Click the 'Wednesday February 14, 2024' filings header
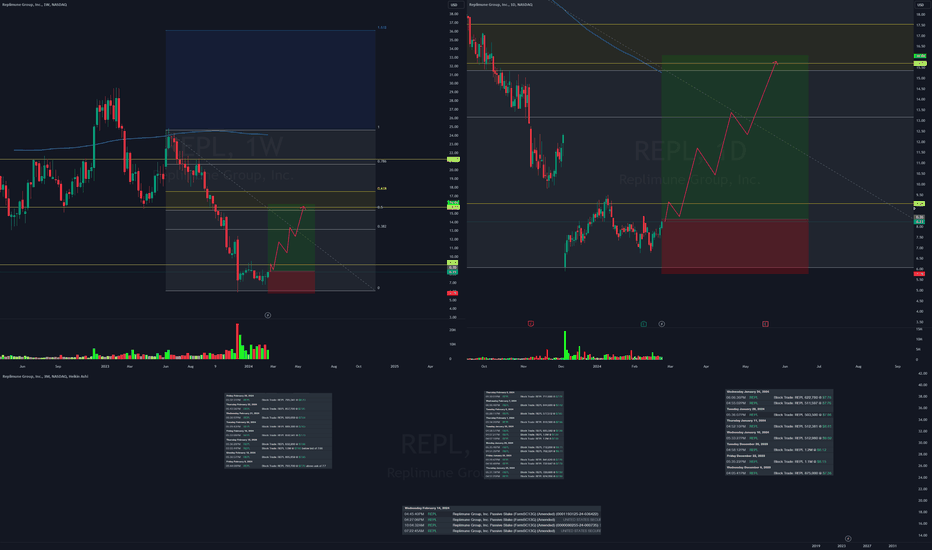932x550 pixels. coord(427,508)
